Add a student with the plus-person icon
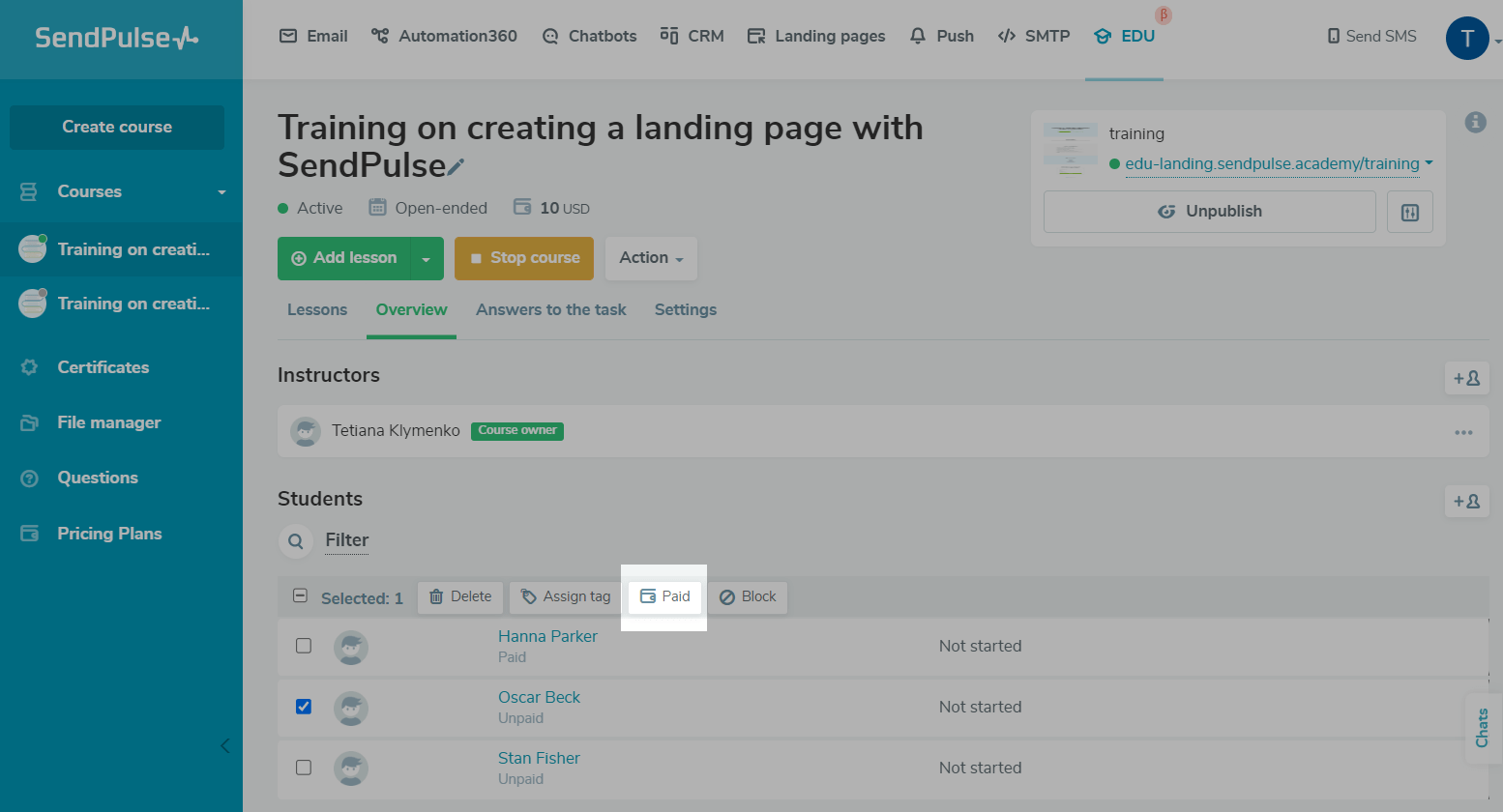Screen dimensions: 1503x812 [1466, 501]
